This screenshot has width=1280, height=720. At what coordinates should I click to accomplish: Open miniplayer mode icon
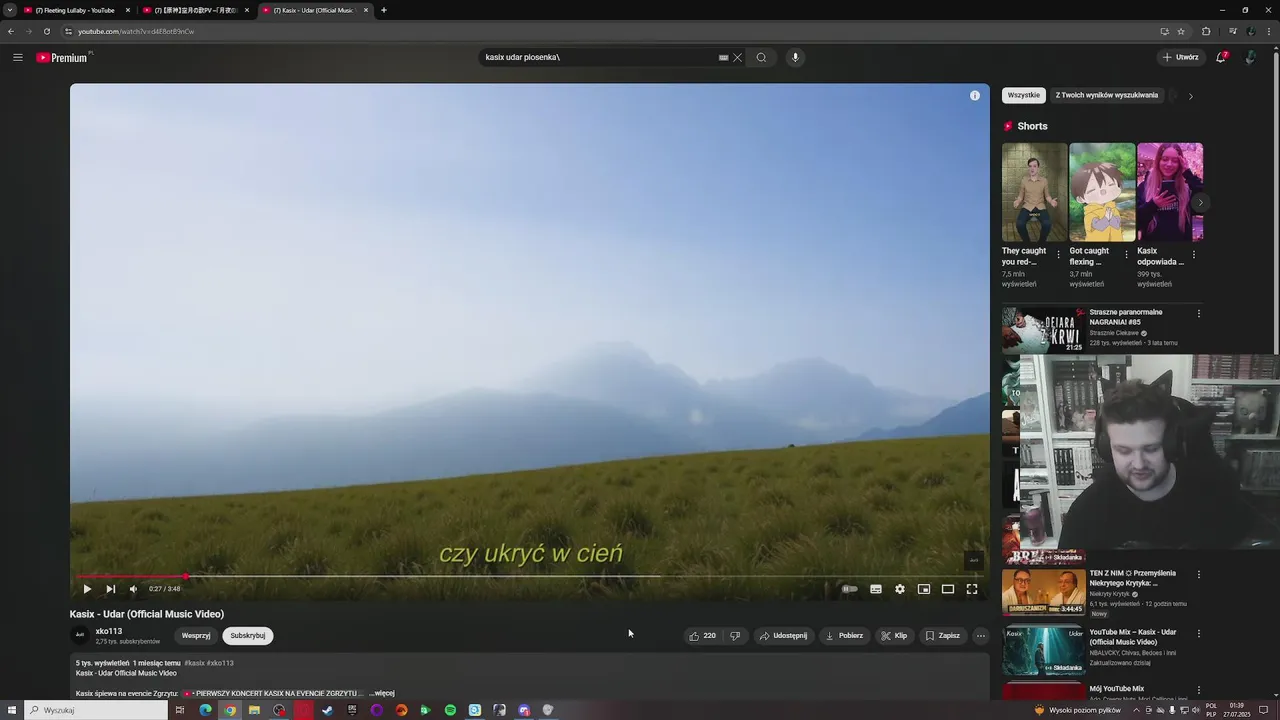pos(924,589)
